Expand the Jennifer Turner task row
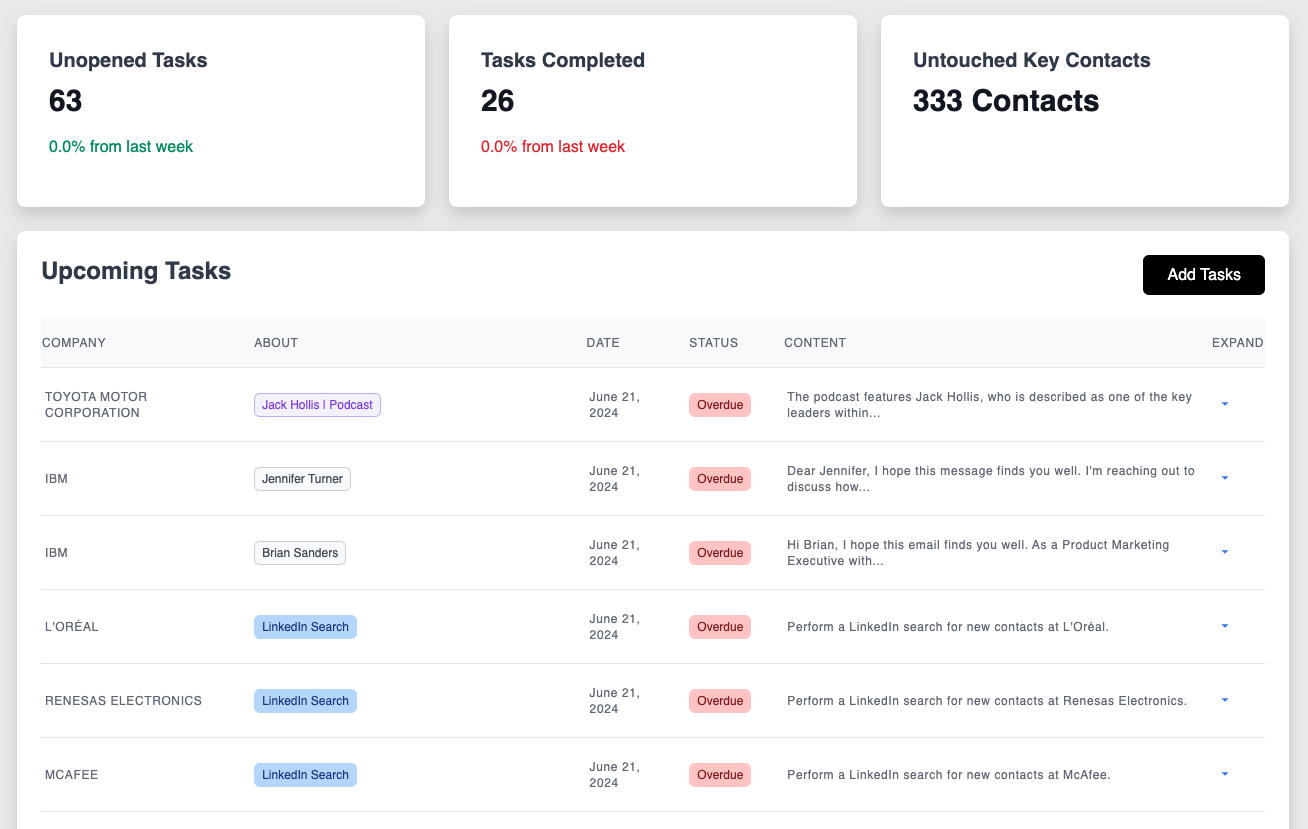Image resolution: width=1308 pixels, height=829 pixels. [1225, 478]
